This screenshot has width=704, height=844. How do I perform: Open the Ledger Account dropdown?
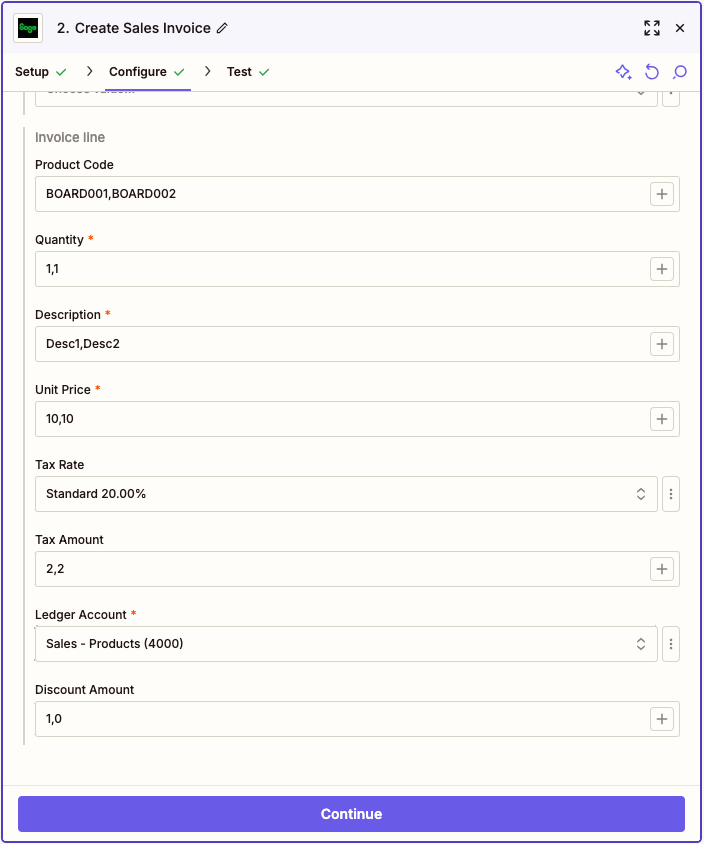pyautogui.click(x=346, y=644)
